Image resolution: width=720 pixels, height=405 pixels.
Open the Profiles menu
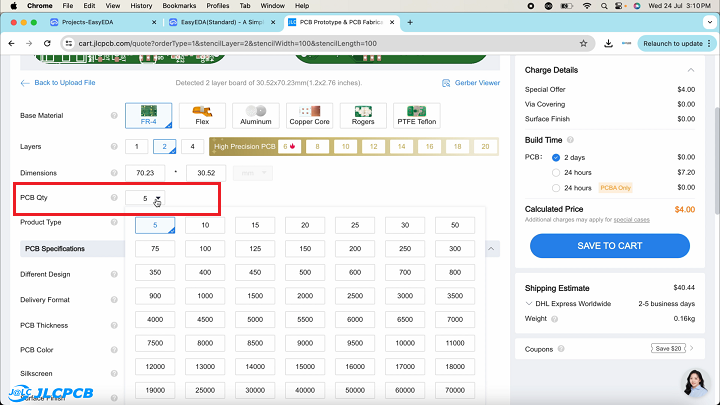[x=218, y=6]
